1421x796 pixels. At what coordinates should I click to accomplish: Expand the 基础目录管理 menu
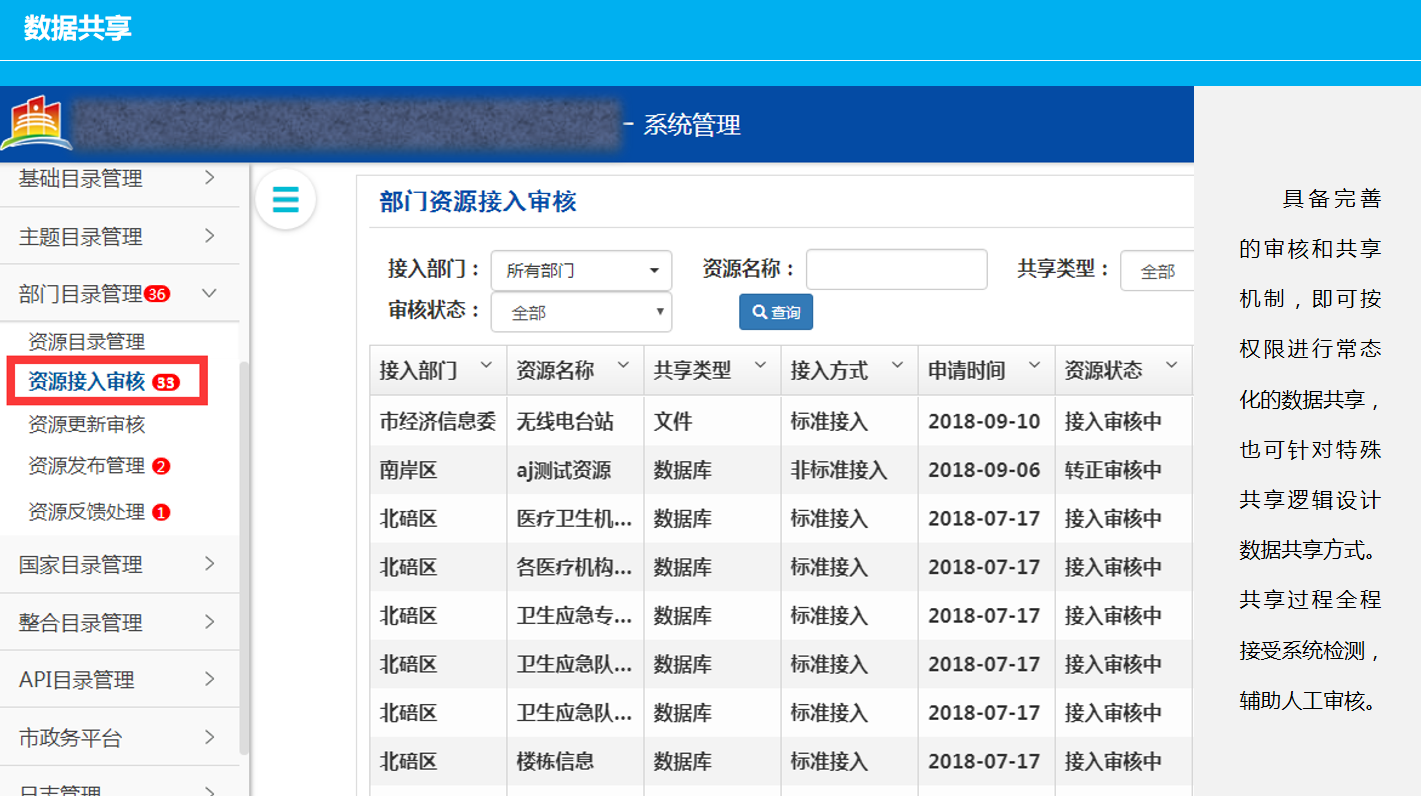pyautogui.click(x=120, y=179)
